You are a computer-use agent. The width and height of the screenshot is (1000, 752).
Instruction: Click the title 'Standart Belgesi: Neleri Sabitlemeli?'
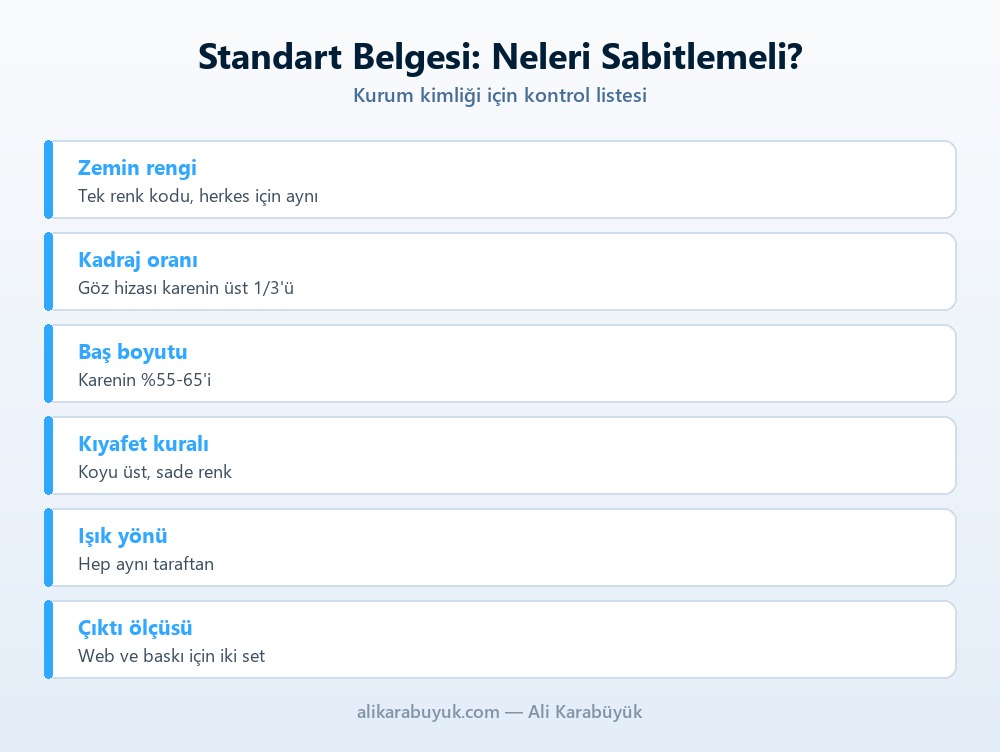pos(500,57)
